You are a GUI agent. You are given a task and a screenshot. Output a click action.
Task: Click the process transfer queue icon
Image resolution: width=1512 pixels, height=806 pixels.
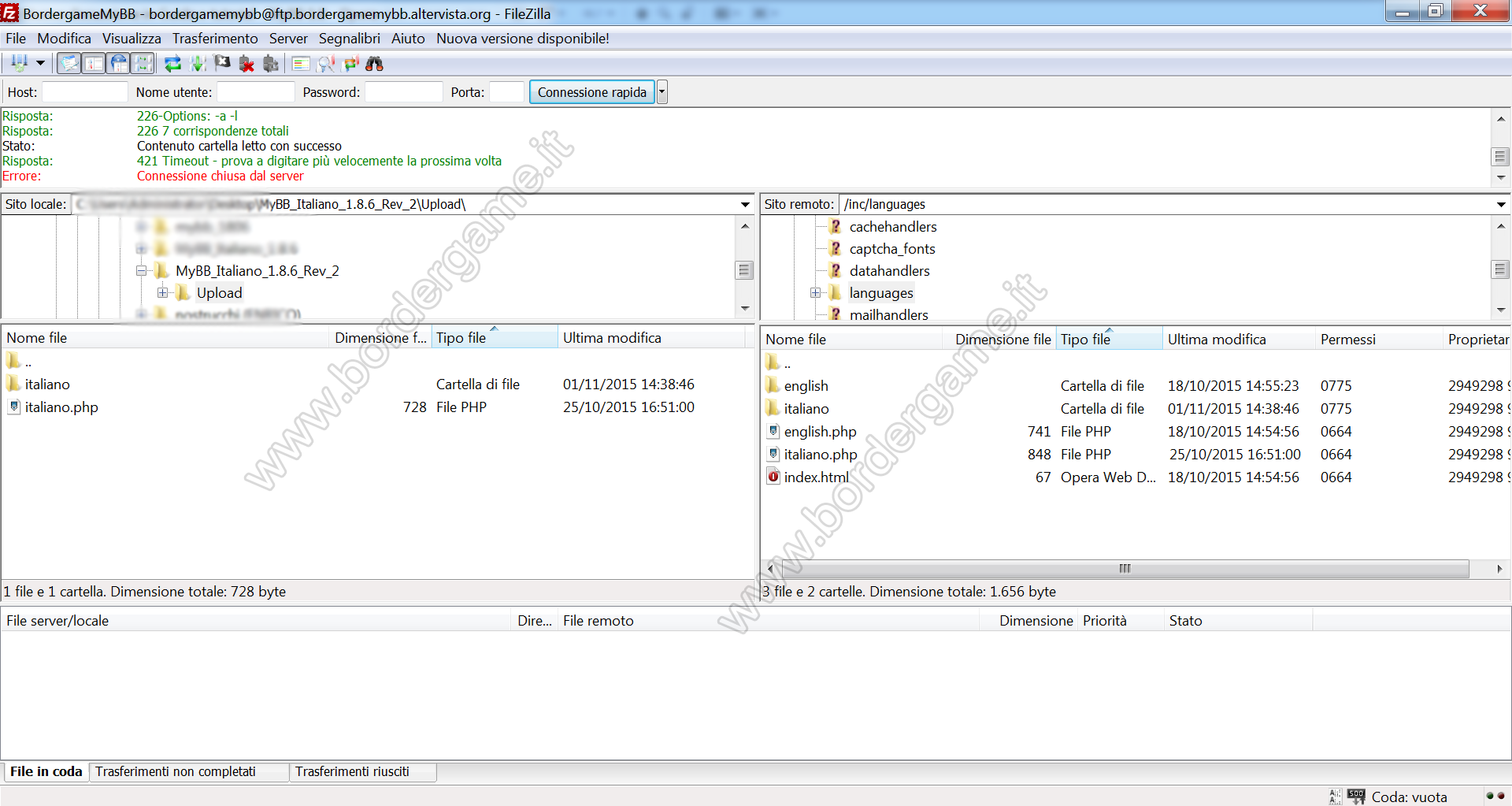[198, 64]
